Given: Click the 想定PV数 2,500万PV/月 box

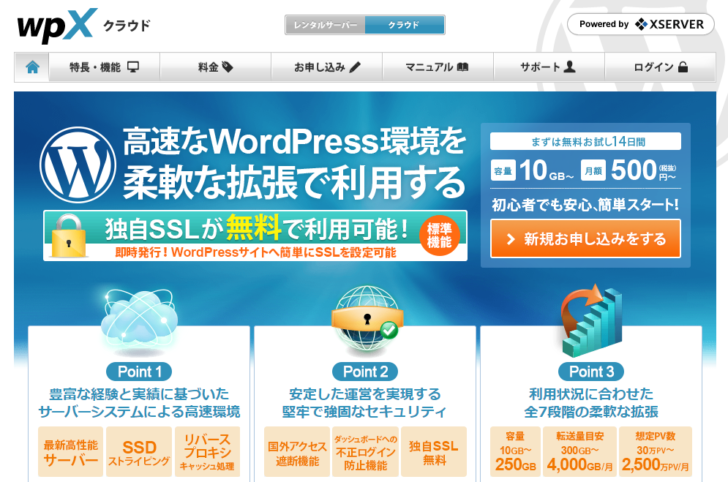Looking at the screenshot, I should point(656,452).
